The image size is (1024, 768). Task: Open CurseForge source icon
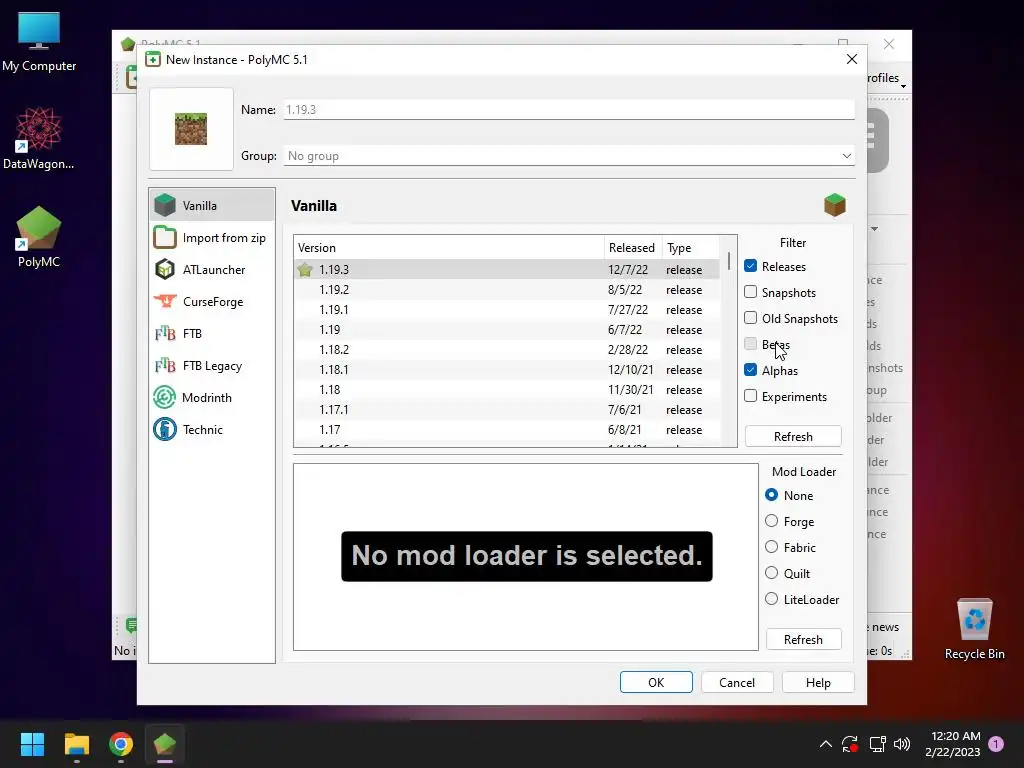[x=165, y=301]
